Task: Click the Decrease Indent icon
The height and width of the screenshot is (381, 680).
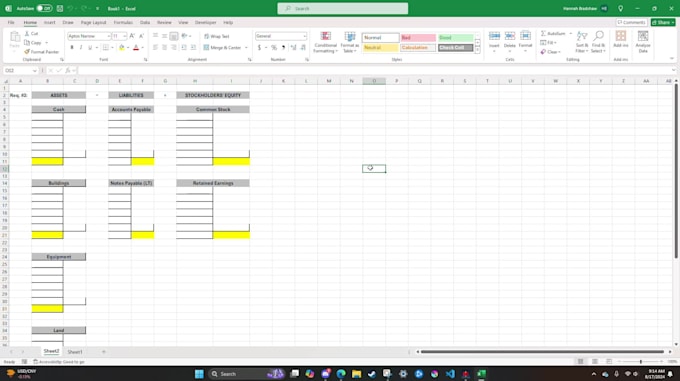Action: (184, 47)
